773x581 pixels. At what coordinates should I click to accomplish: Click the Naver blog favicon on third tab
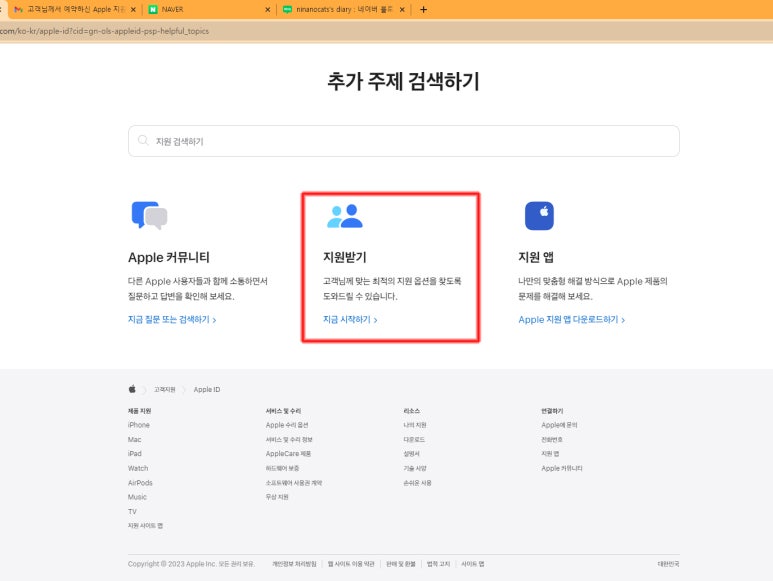(287, 9)
